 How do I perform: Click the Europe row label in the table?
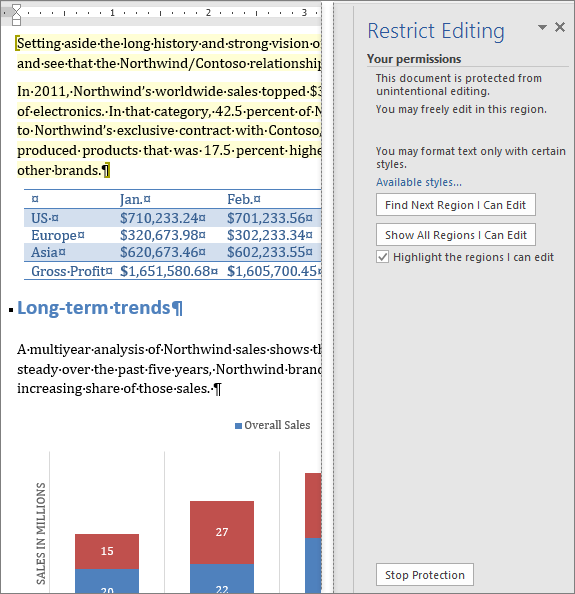point(58,235)
